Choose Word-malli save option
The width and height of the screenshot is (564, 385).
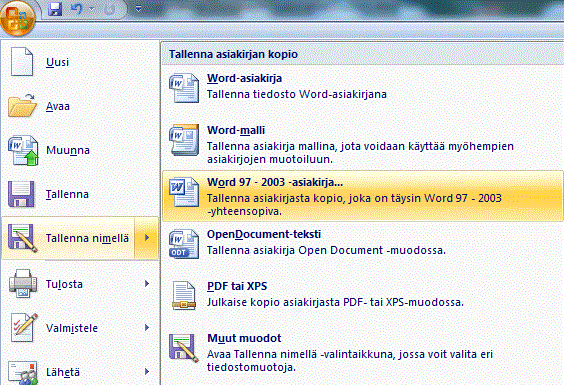click(363, 144)
